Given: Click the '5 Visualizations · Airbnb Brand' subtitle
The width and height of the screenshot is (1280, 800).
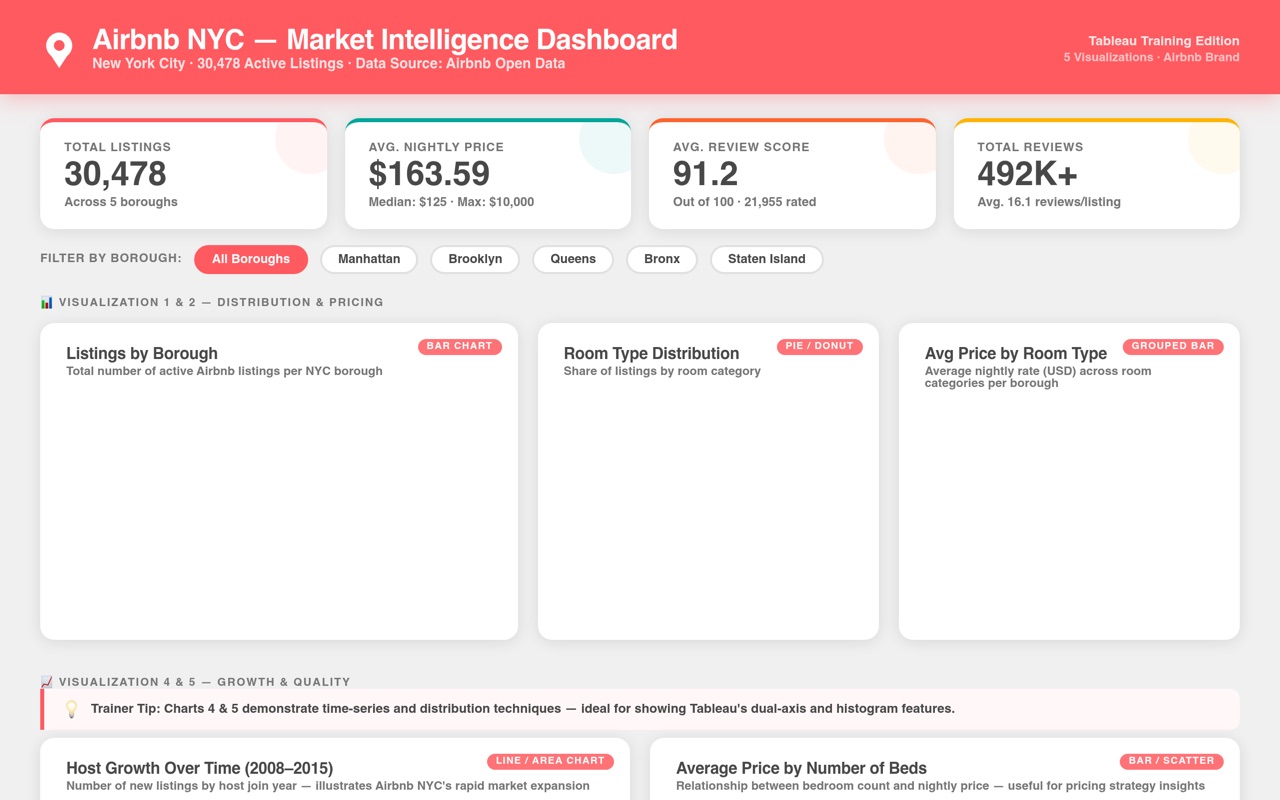Looking at the screenshot, I should (1152, 58).
